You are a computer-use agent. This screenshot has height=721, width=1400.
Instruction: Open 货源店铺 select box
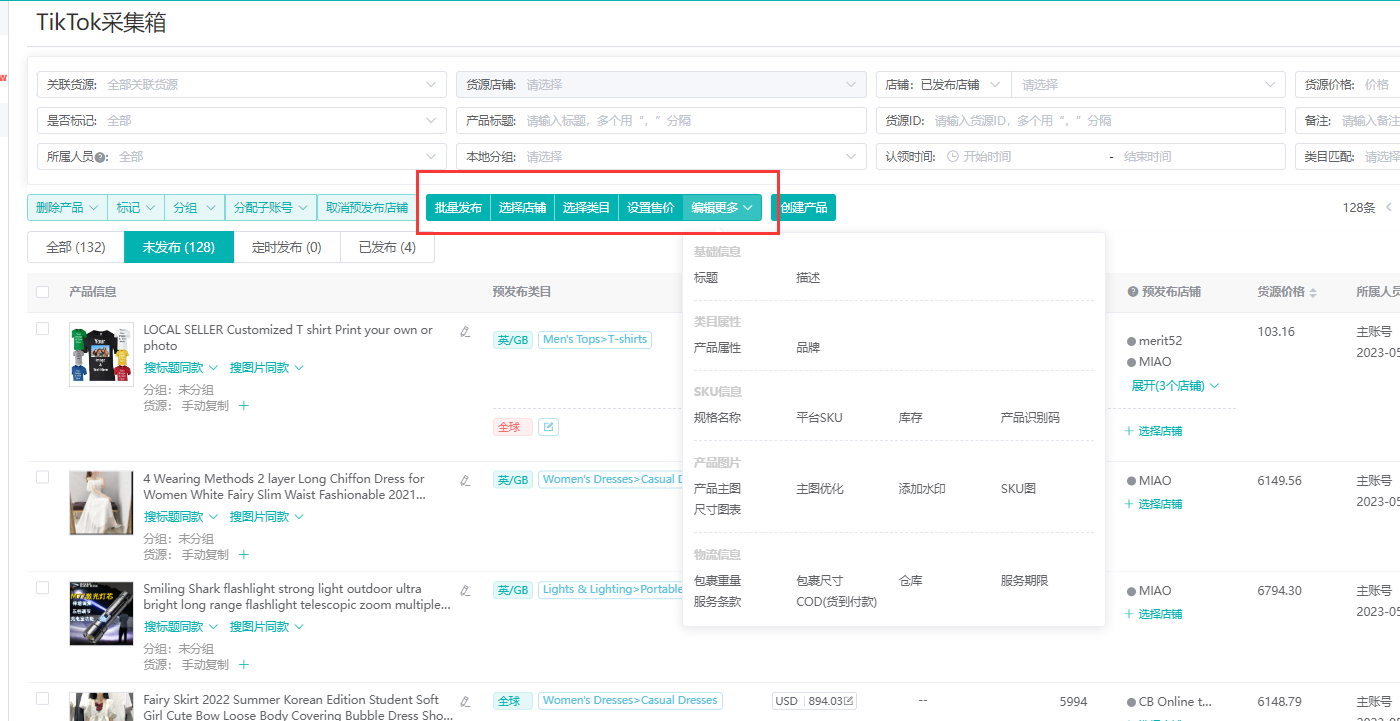click(661, 85)
